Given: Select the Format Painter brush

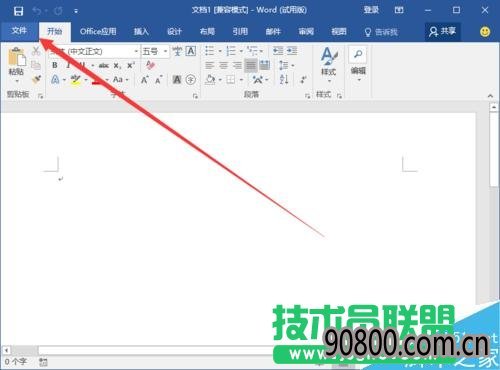Looking at the screenshot, I should pyautogui.click(x=36, y=79).
